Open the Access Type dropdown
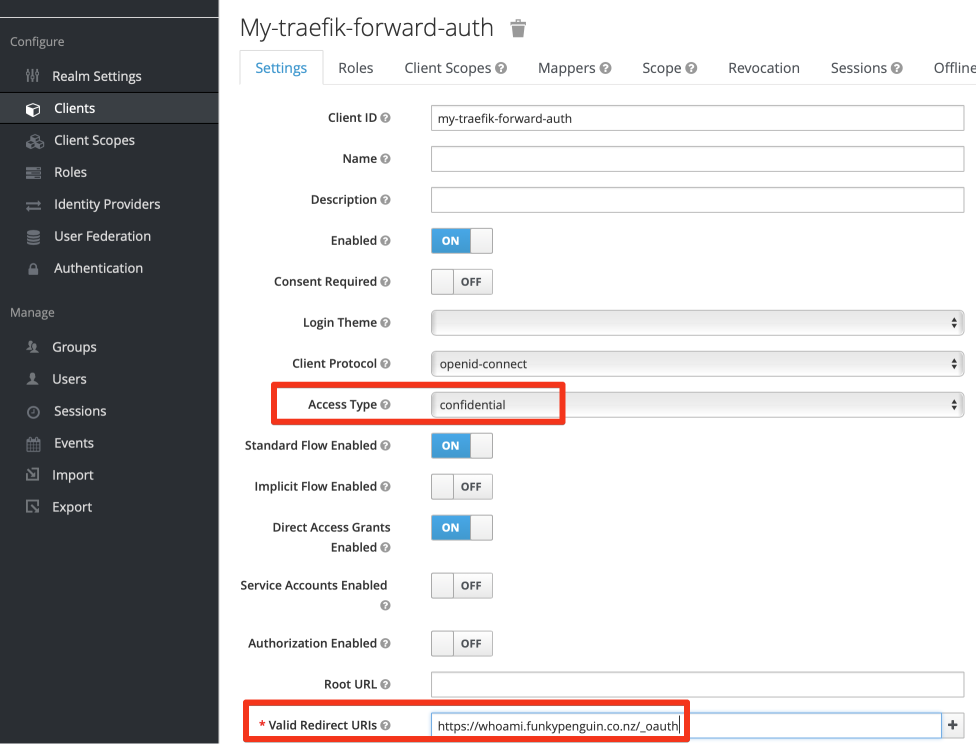Viewport: 976px width, 744px height. click(x=697, y=405)
